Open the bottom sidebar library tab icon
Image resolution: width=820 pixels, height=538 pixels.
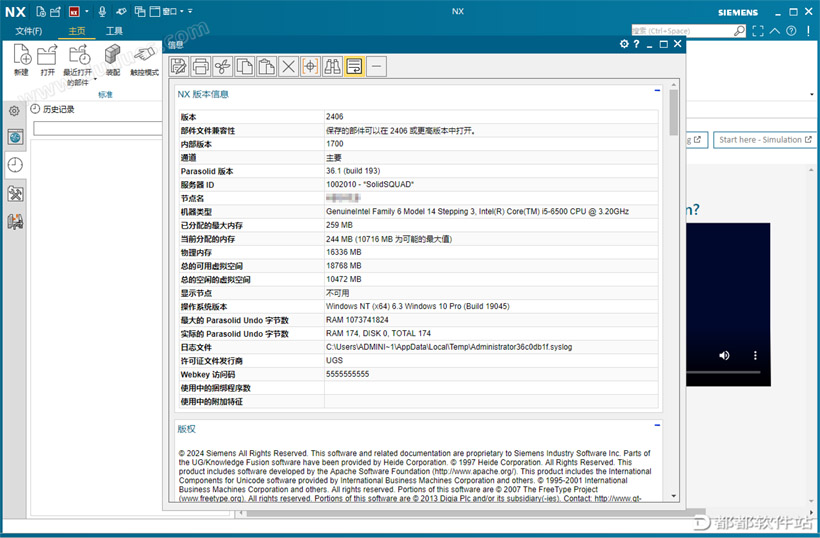pyautogui.click(x=15, y=222)
